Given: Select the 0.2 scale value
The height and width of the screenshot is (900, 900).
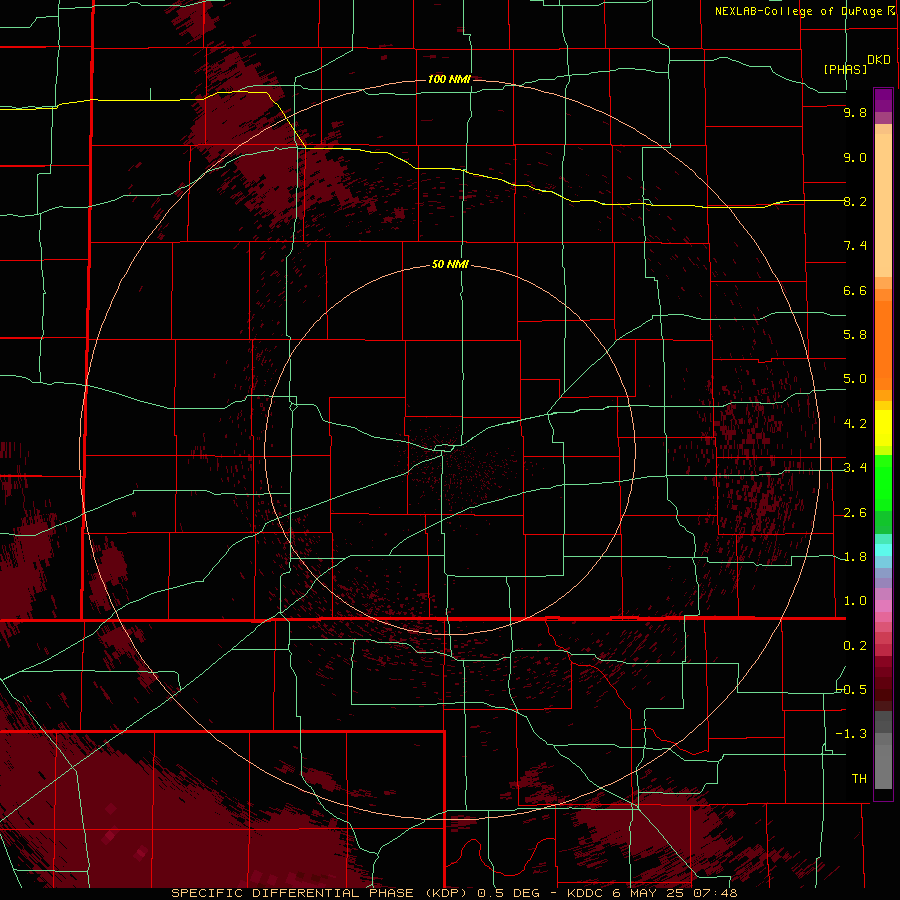Looking at the screenshot, I should coord(855,646).
